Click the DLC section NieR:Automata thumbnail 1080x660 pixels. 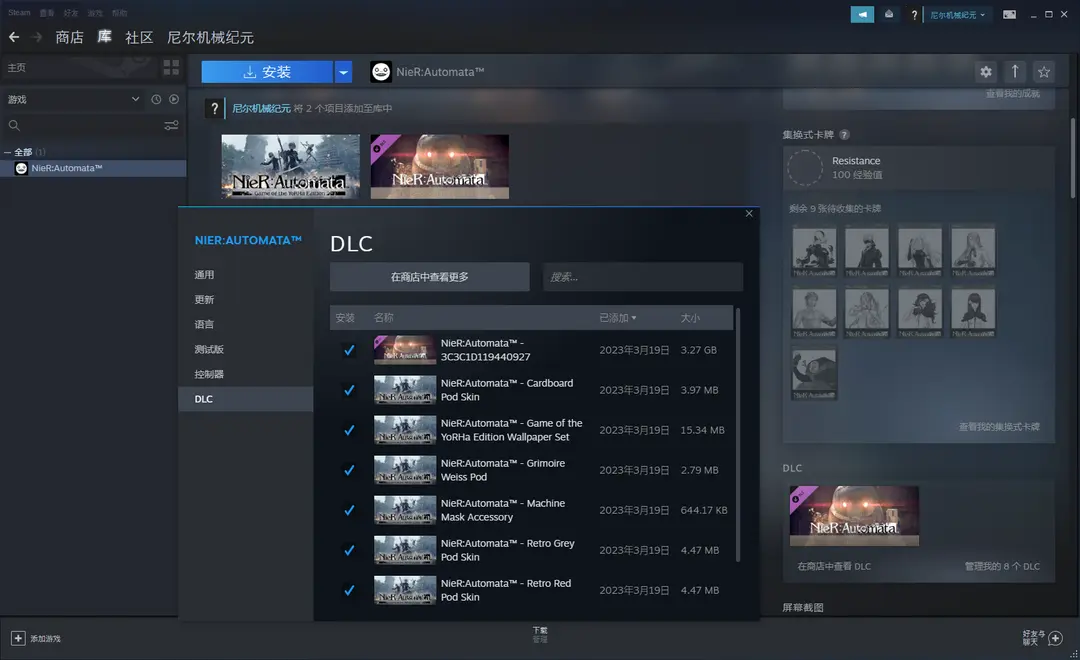click(x=854, y=516)
